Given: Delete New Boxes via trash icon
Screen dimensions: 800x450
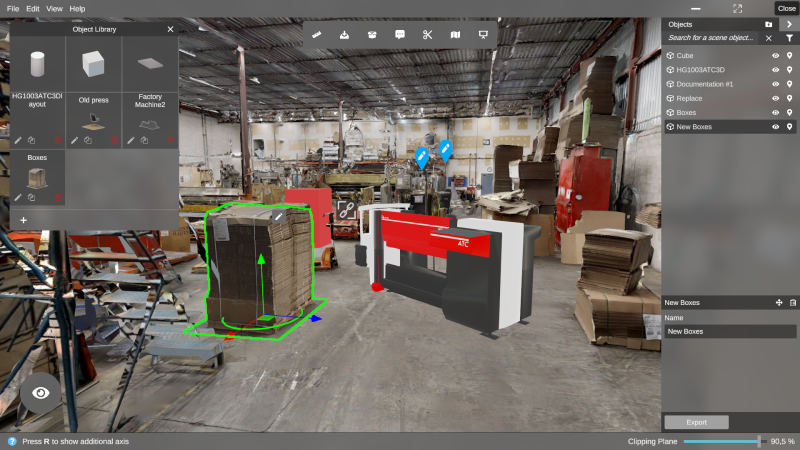Looking at the screenshot, I should [793, 303].
